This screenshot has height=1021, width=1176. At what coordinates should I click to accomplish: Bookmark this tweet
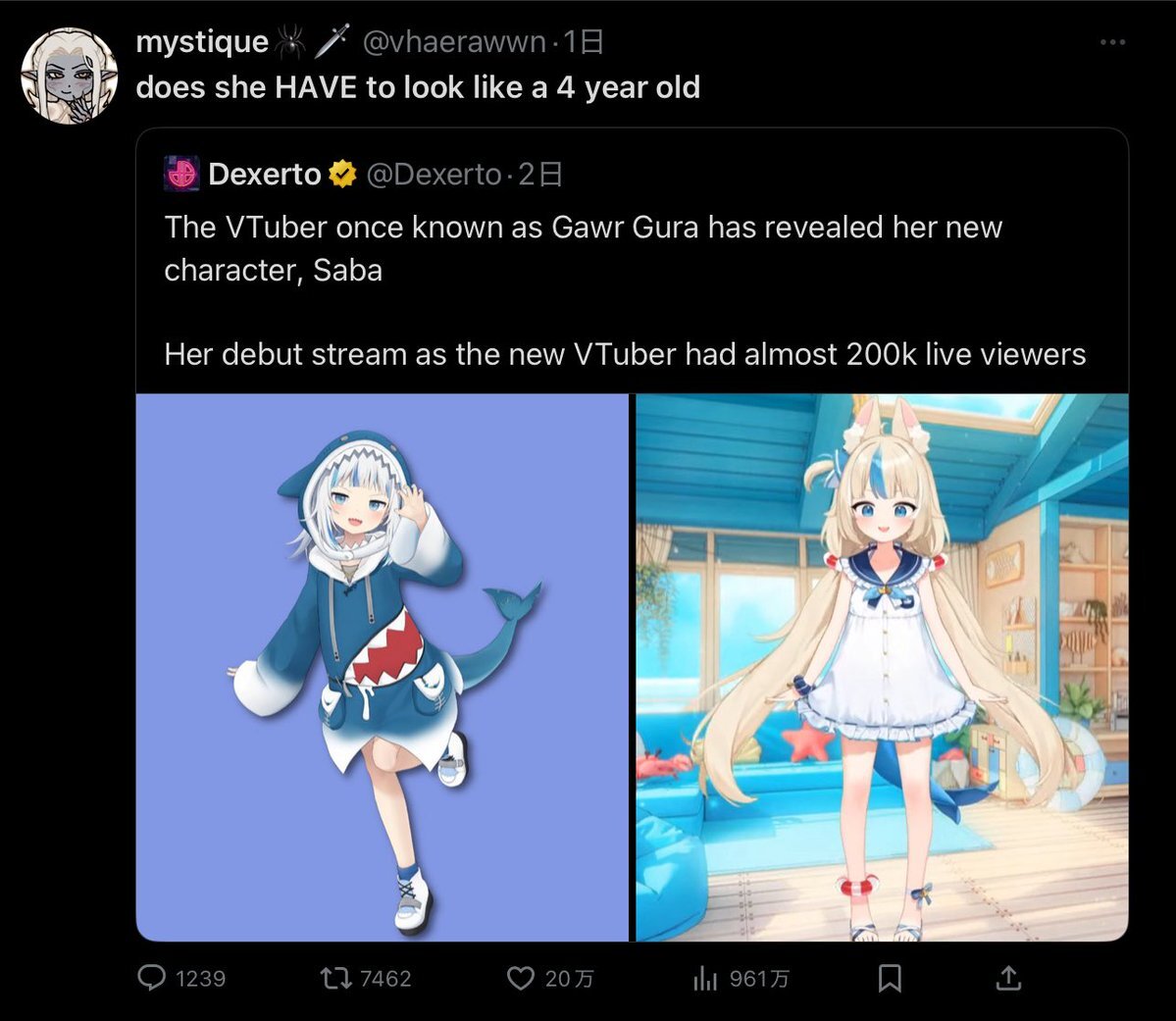(890, 978)
